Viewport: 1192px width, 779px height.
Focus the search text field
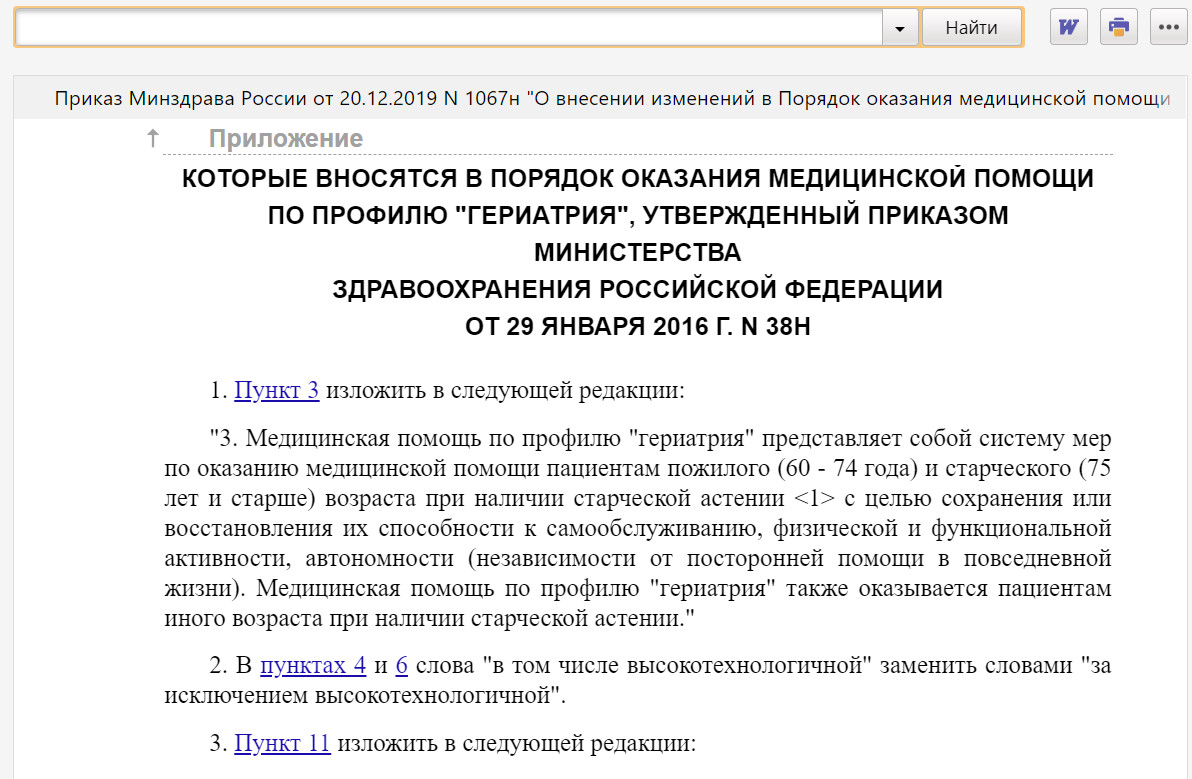pos(448,28)
